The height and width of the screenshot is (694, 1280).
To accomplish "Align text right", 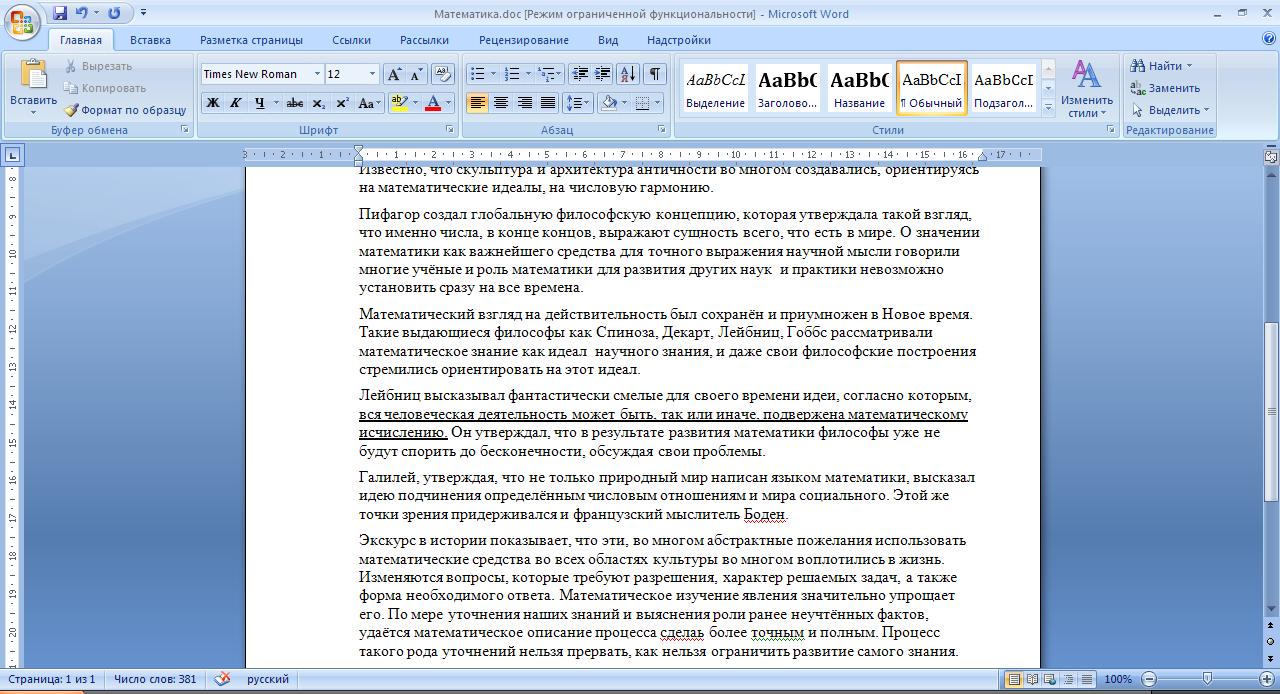I will coord(524,103).
